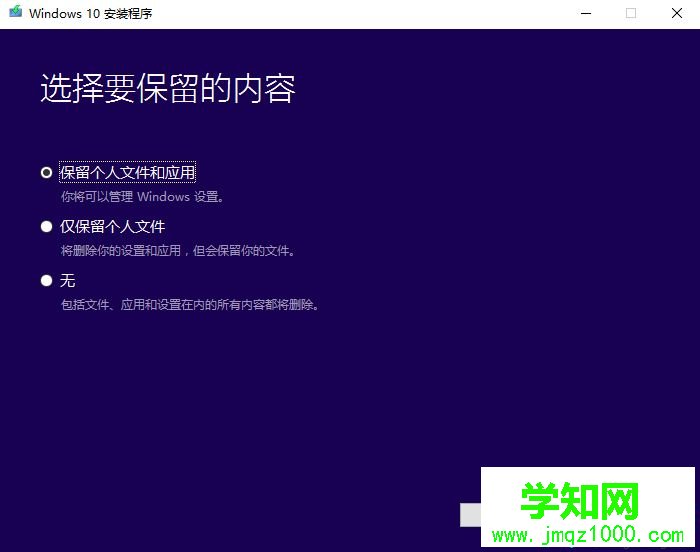Click description 包括文件、应用和设置在内的所有内容都将删除
The image size is (700, 552).
tap(190, 305)
